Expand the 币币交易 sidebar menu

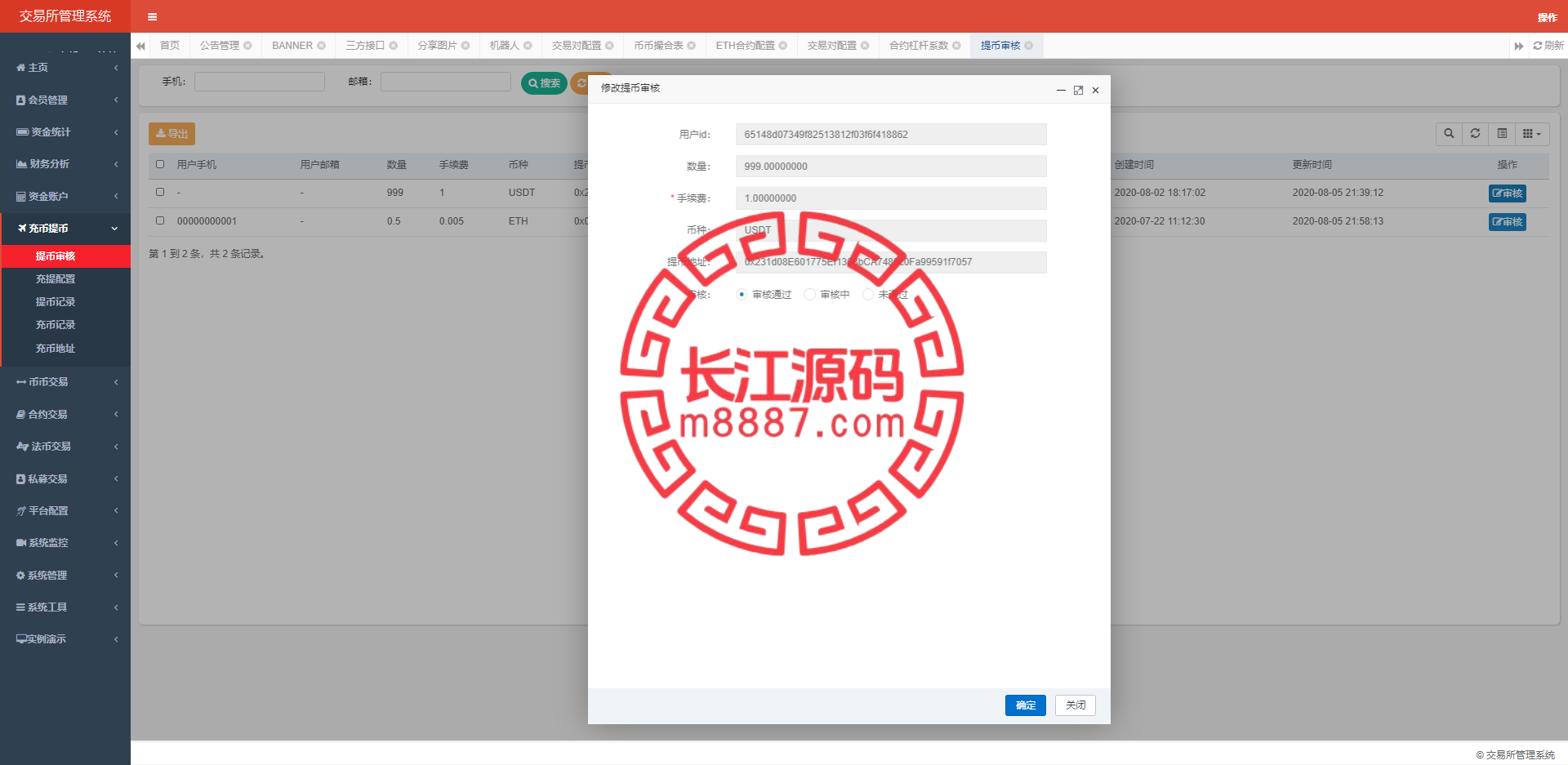coord(65,382)
